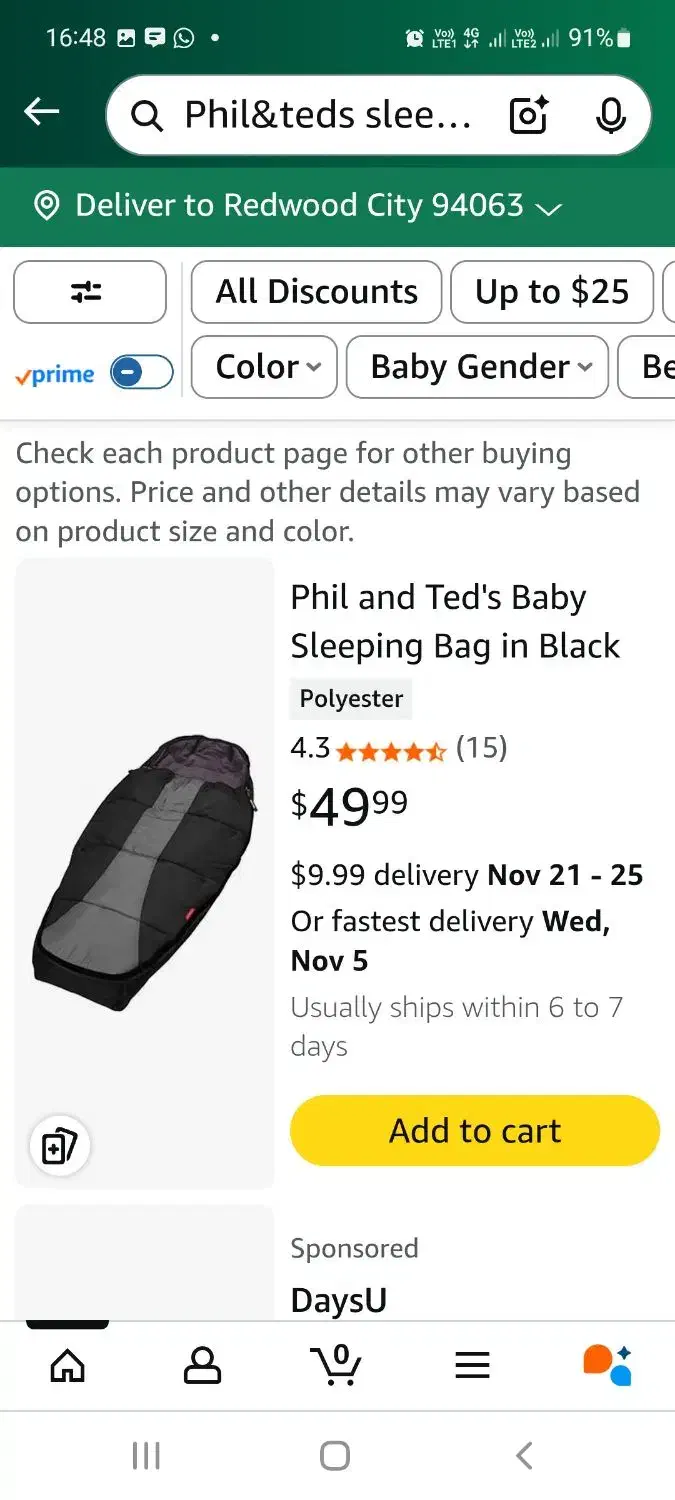Open the hamburger menu icon

[472, 1365]
